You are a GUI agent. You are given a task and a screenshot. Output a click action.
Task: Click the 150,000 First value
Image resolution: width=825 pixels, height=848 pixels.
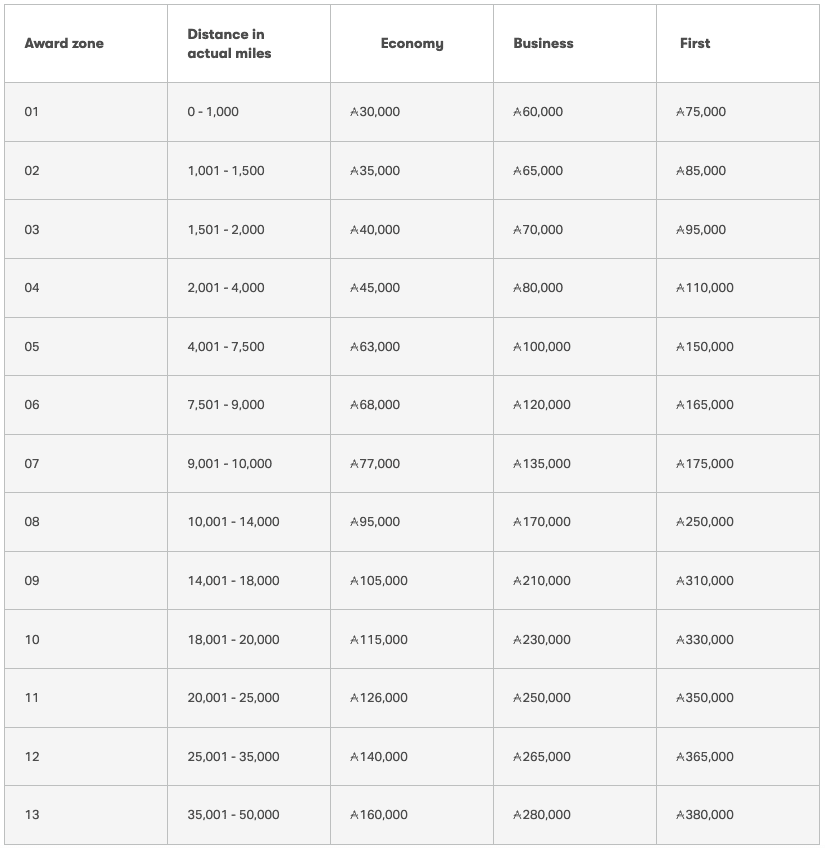click(705, 347)
